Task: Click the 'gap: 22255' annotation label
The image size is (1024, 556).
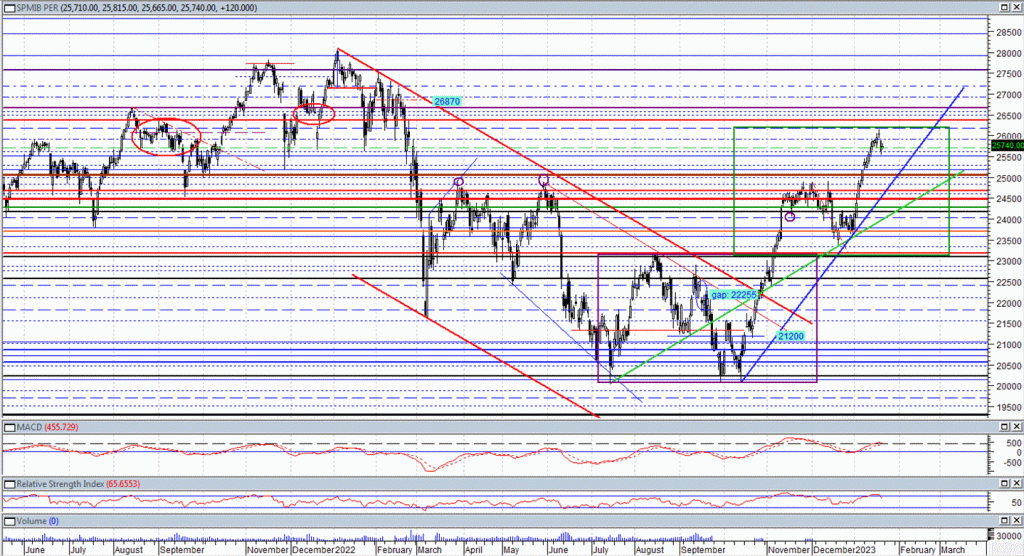Action: [734, 295]
